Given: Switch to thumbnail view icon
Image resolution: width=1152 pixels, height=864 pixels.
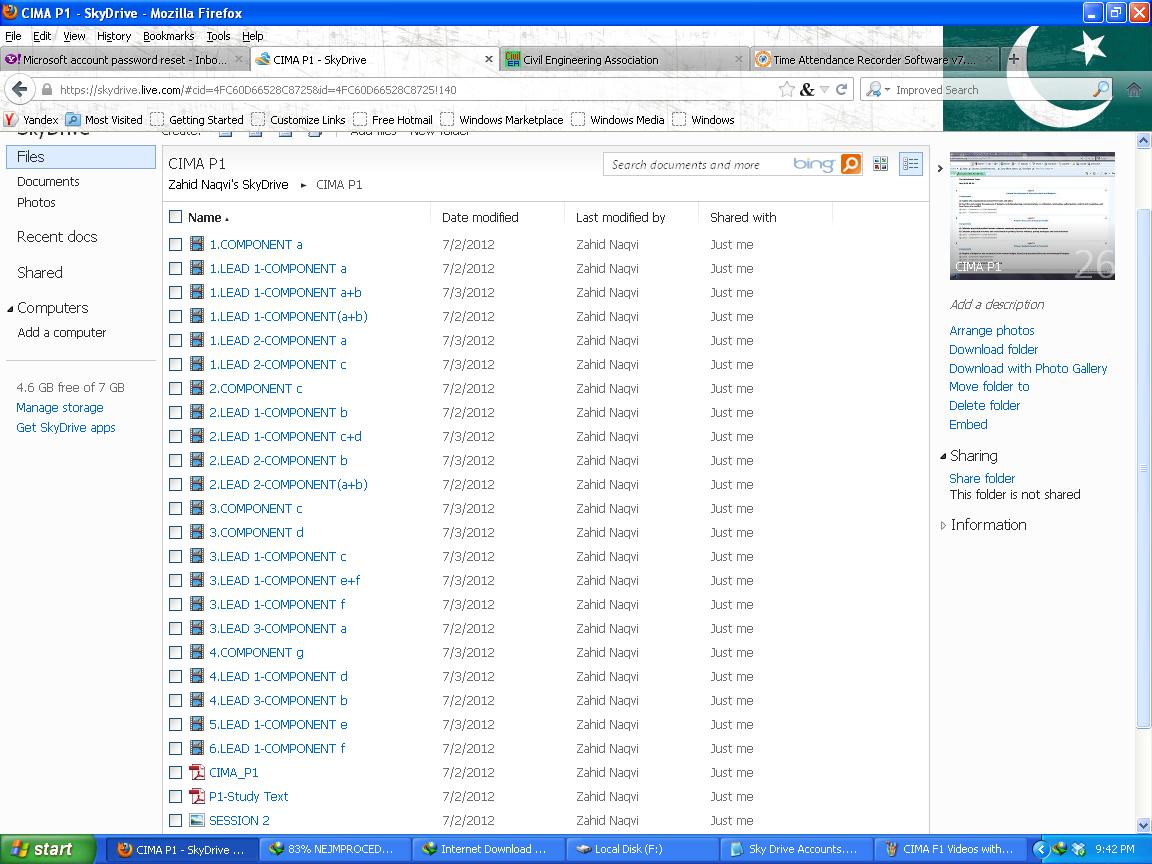Looking at the screenshot, I should [x=880, y=164].
